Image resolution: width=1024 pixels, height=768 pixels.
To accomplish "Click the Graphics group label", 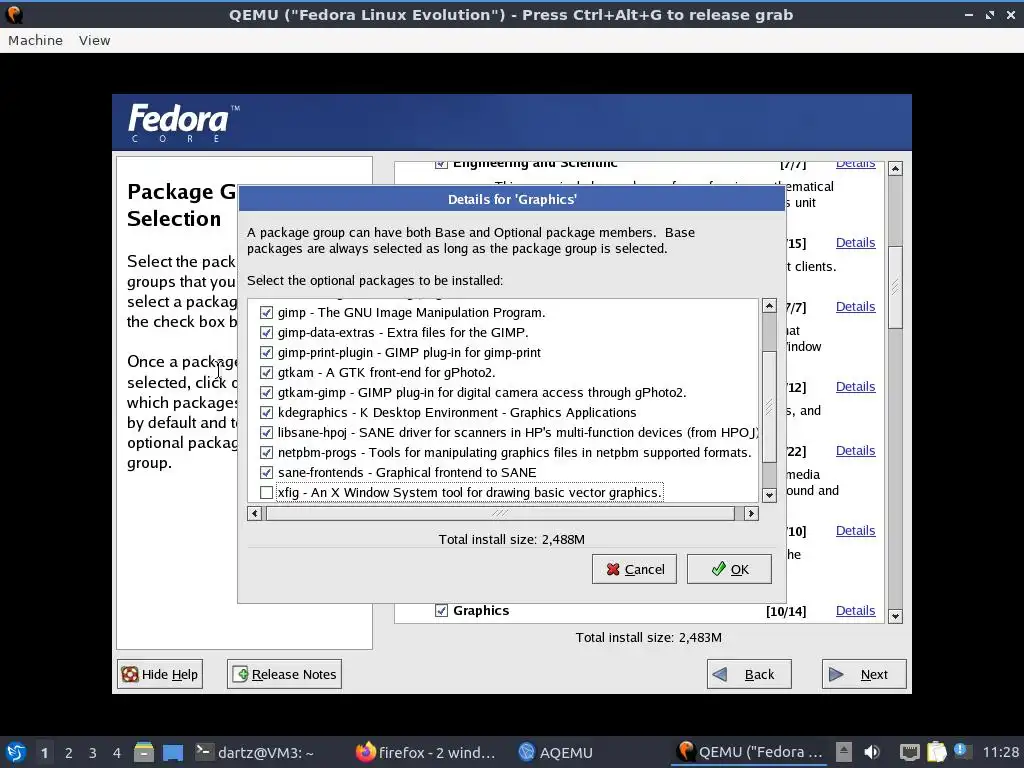I will (x=481, y=611).
